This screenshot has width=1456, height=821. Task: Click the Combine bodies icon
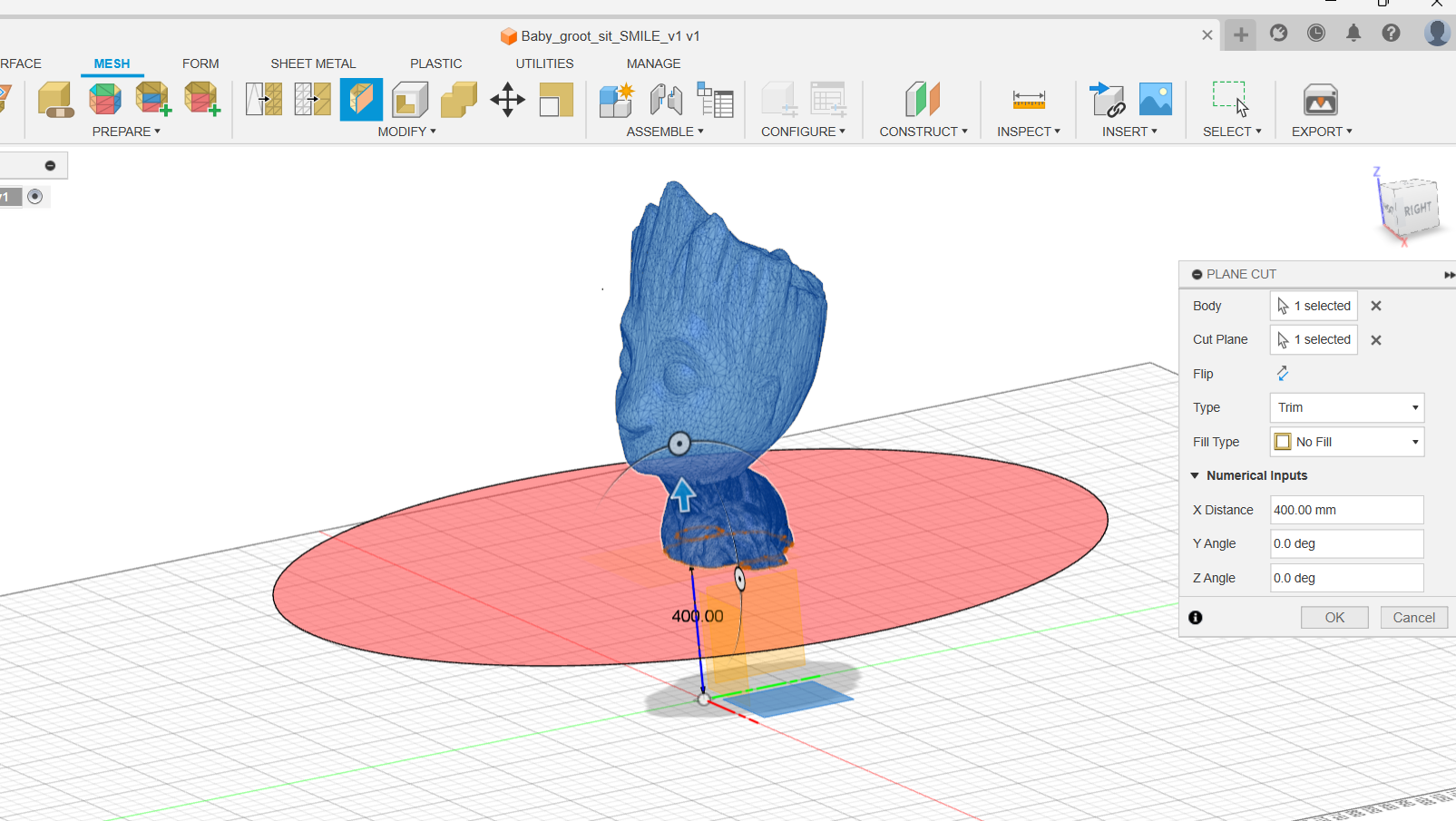459,99
